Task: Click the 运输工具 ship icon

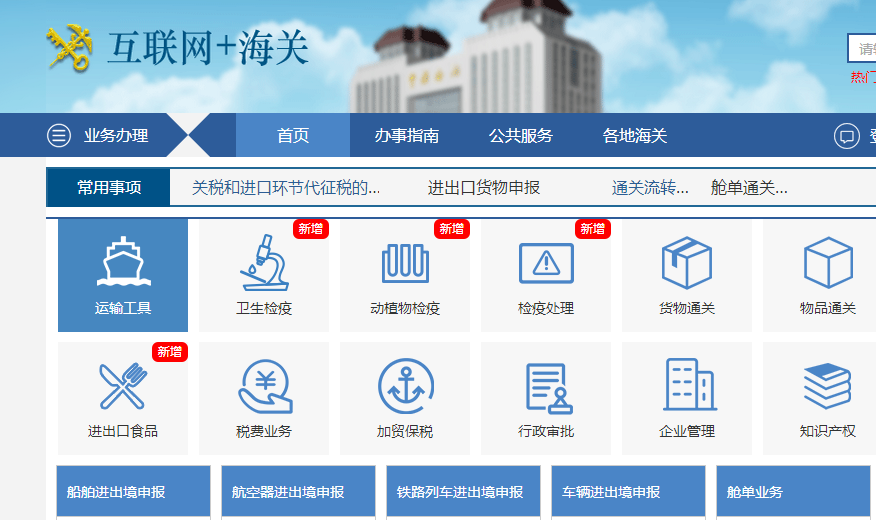Action: click(x=122, y=264)
